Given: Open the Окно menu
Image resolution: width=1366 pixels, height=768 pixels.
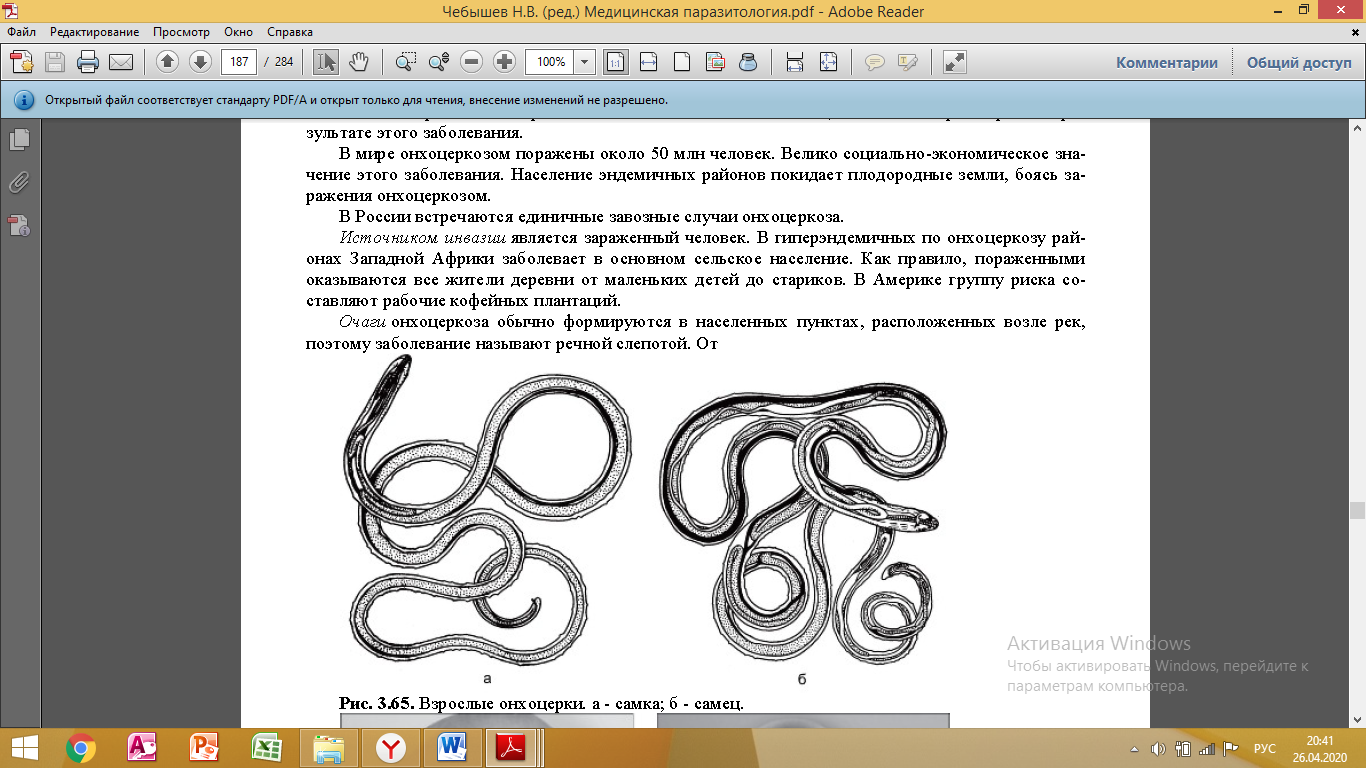Looking at the screenshot, I should click(238, 32).
